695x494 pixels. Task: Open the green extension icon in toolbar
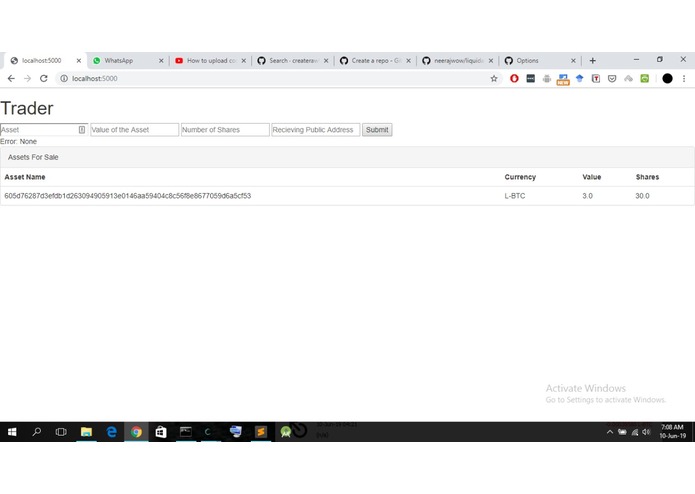645,78
